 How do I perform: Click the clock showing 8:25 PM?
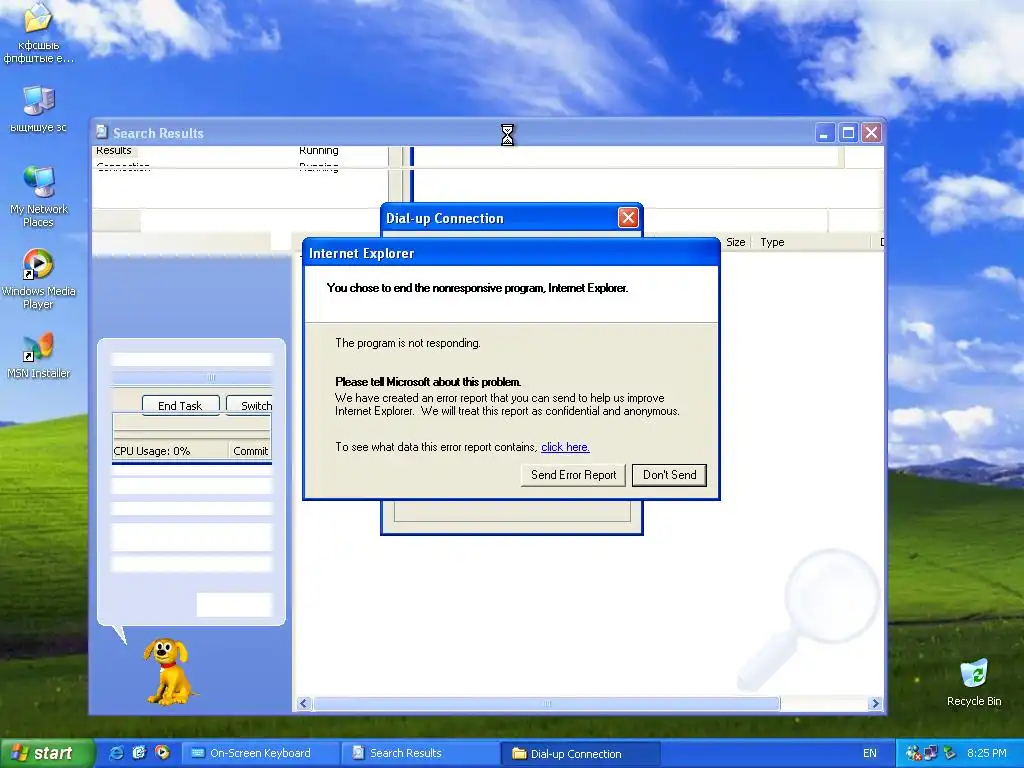coord(986,753)
